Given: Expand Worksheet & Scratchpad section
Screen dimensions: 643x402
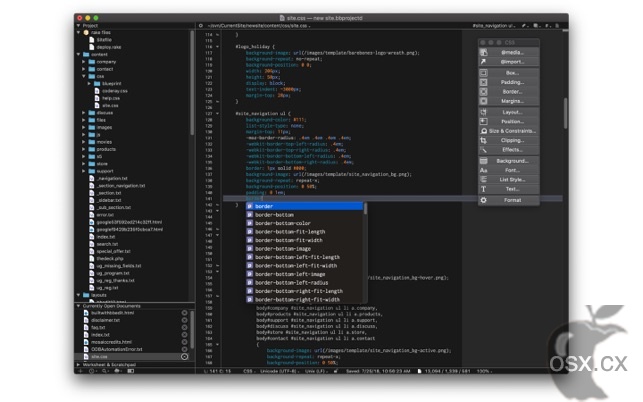Looking at the screenshot, I should pos(78,365).
